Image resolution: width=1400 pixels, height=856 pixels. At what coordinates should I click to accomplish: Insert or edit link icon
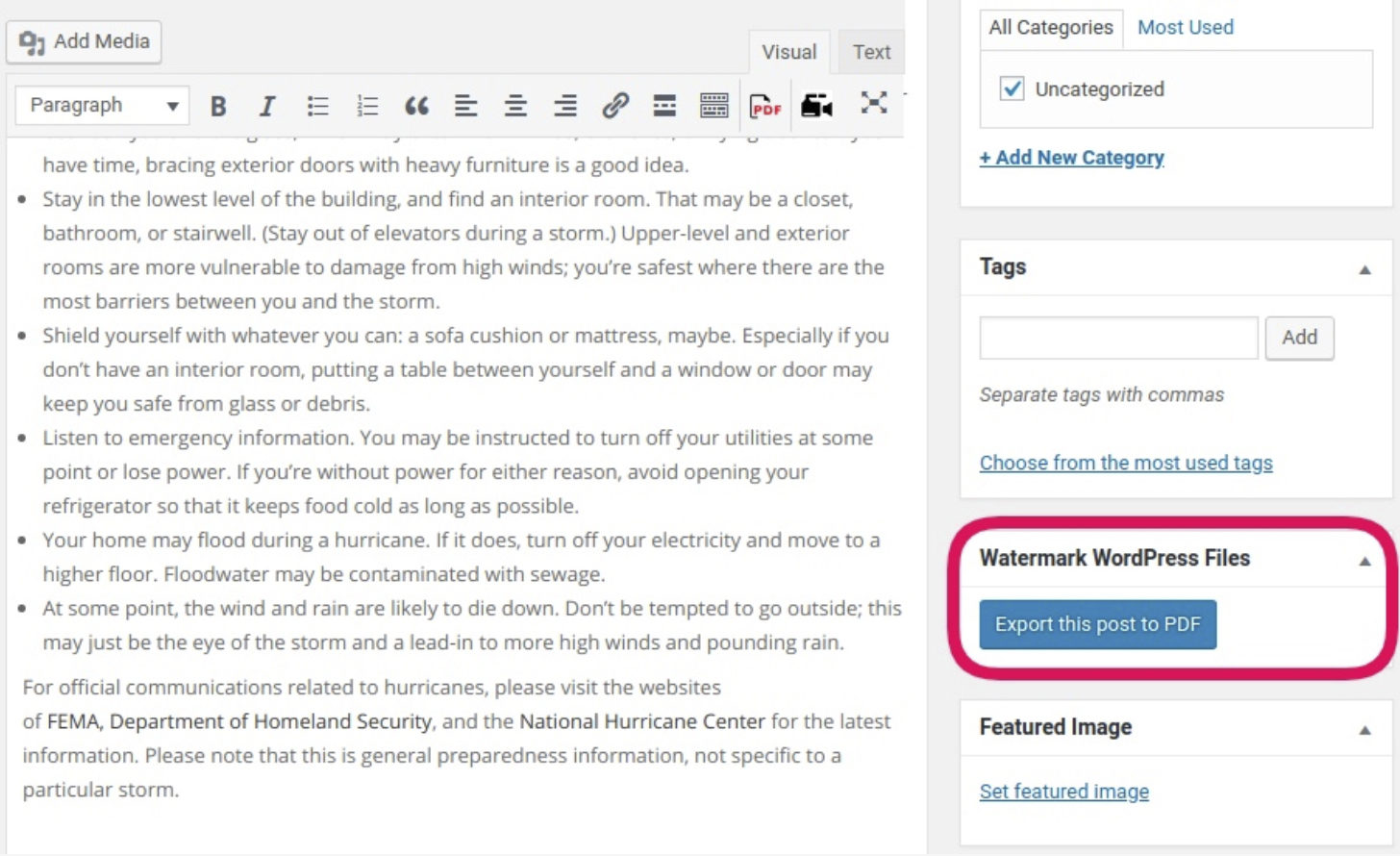pyautogui.click(x=615, y=106)
